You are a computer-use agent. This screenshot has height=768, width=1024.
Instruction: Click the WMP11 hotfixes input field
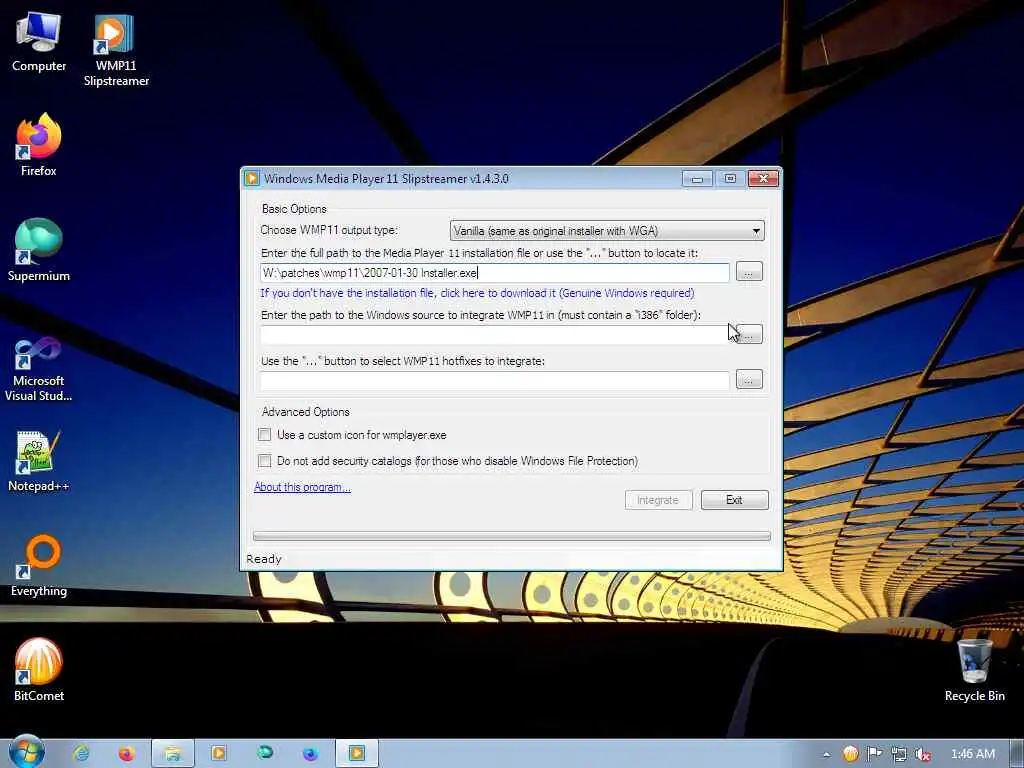click(x=494, y=380)
